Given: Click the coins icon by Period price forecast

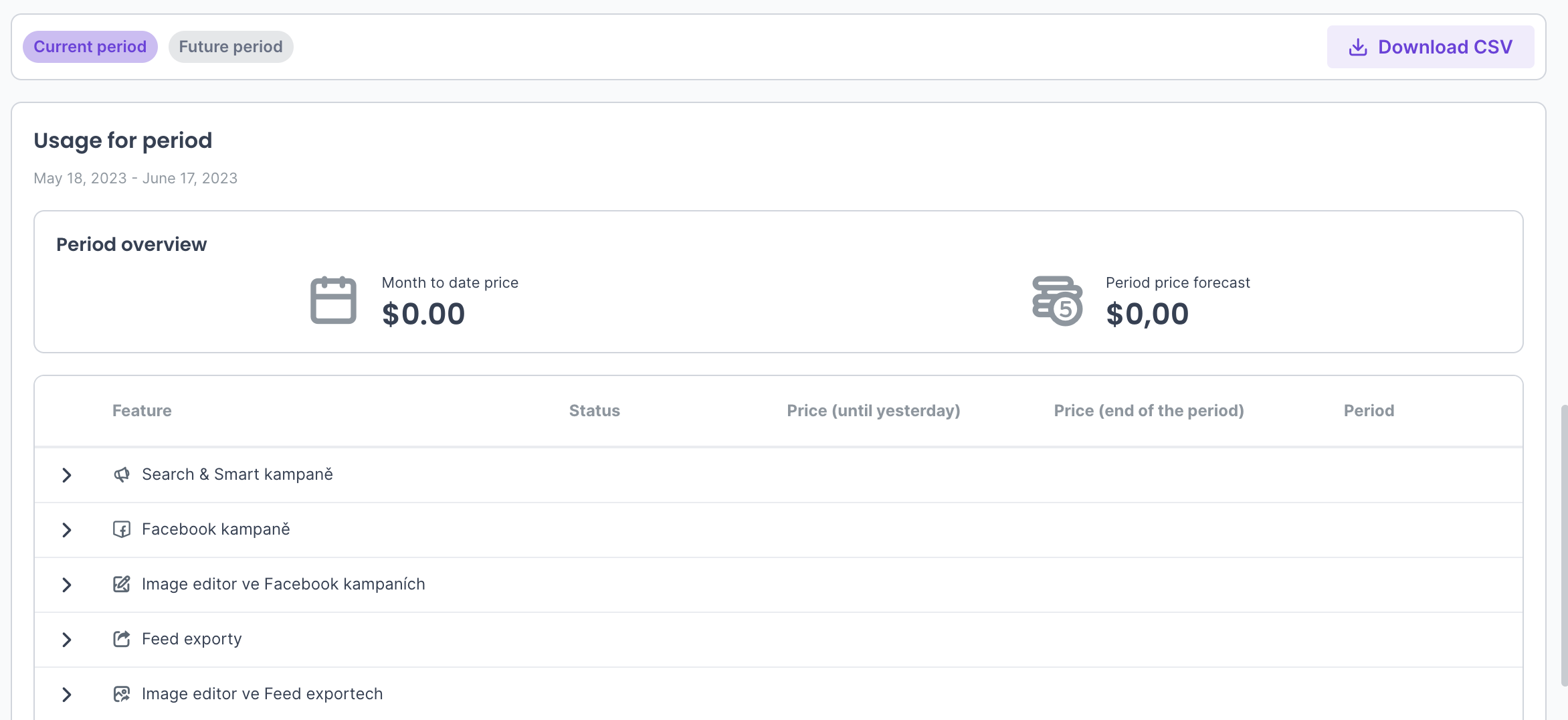Looking at the screenshot, I should pos(1057,300).
